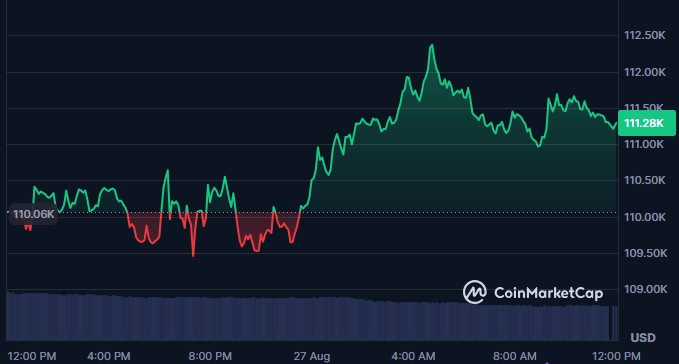The width and height of the screenshot is (679, 364).
Task: Click the CoinMarketCap watermark text
Action: (548, 293)
